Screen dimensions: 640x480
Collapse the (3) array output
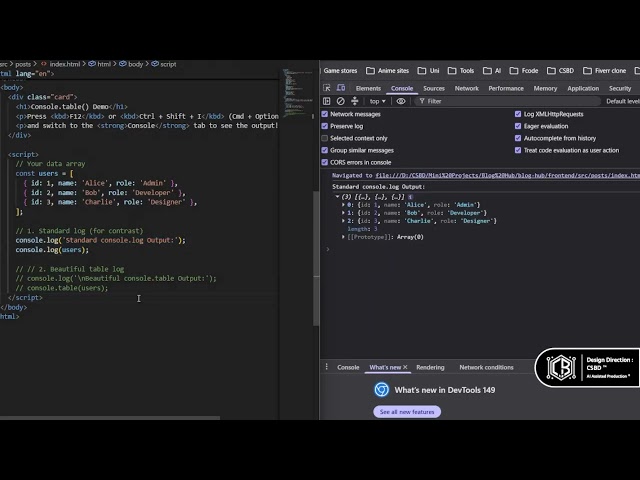[338, 197]
